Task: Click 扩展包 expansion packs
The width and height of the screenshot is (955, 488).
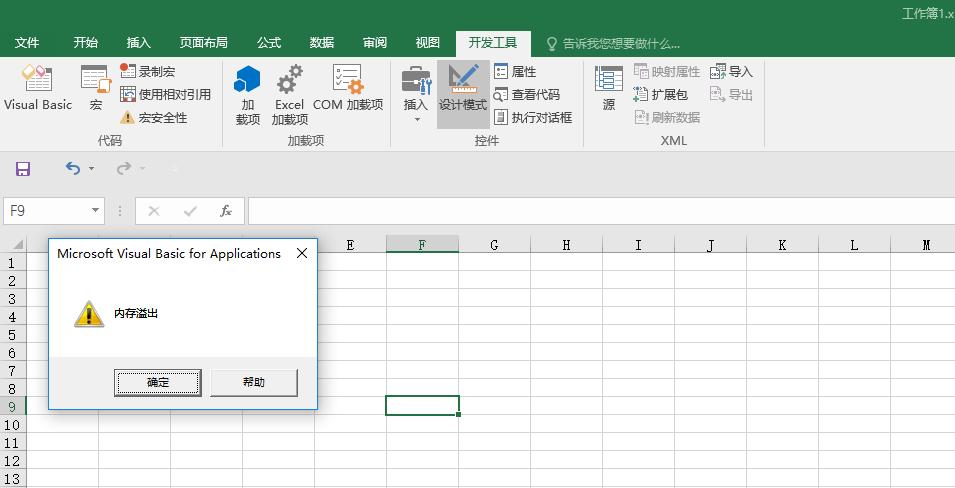Action: (x=661, y=94)
